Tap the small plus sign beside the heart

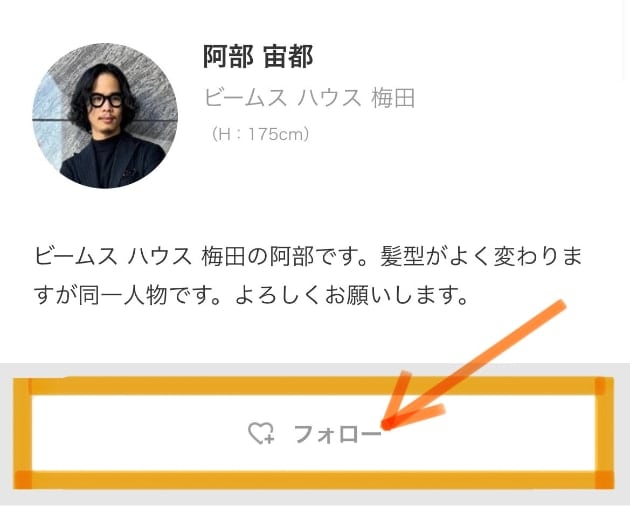click(x=270, y=438)
